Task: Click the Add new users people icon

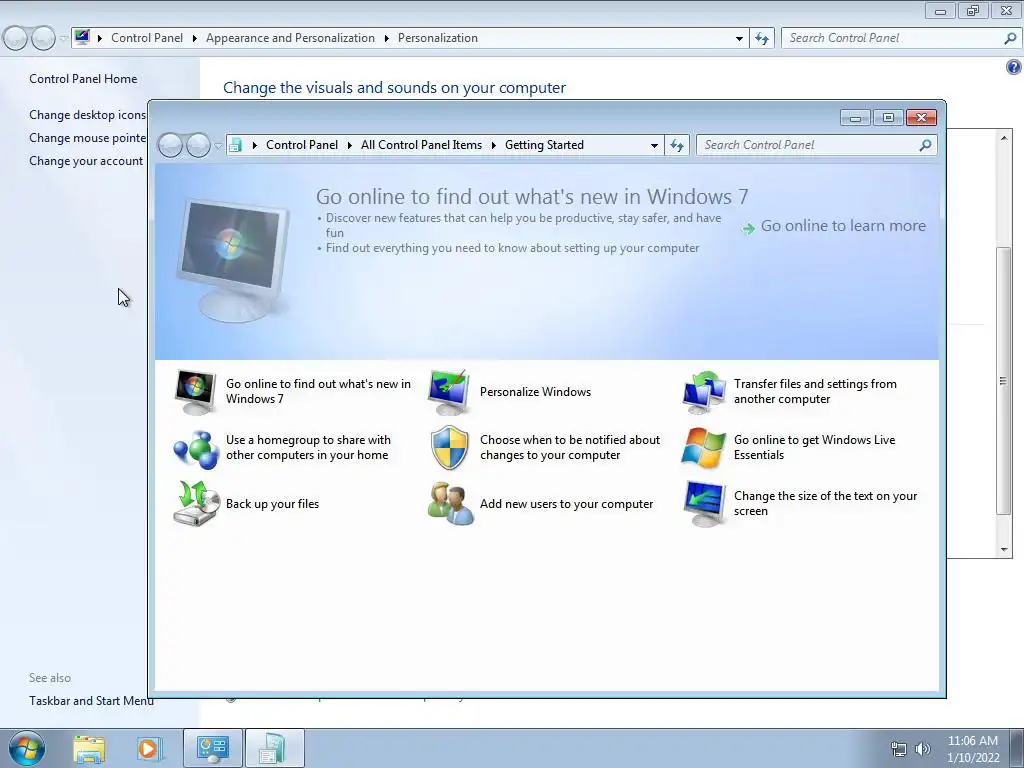Action: tap(450, 504)
